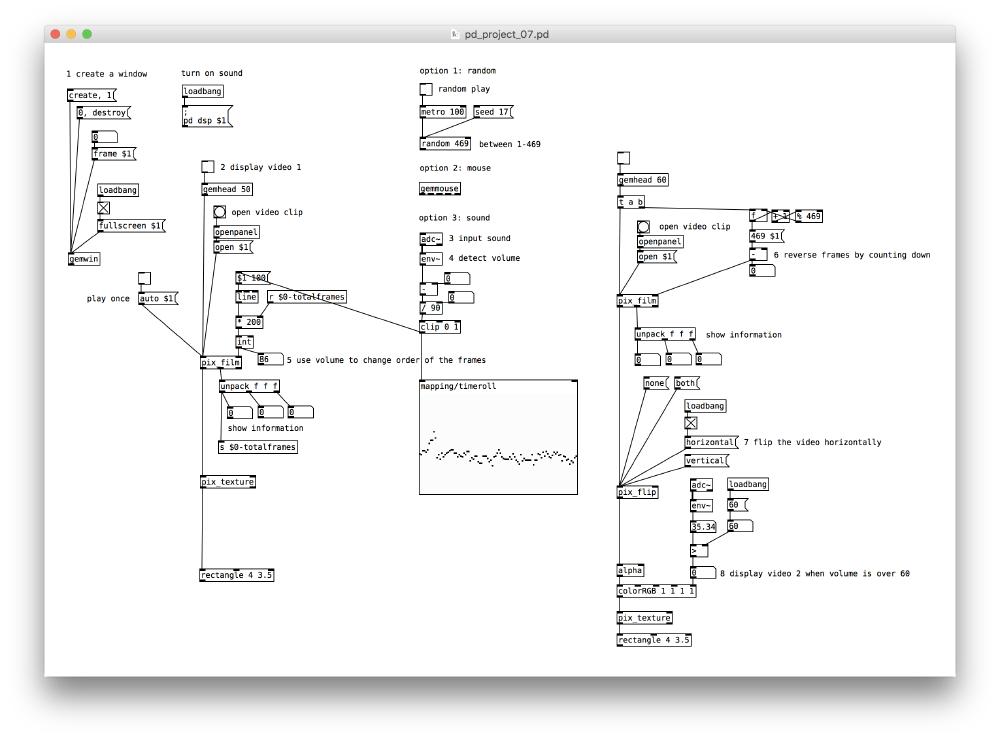Select the number box showing 35.34
Image resolution: width=1000 pixels, height=740 pixels.
click(x=705, y=526)
